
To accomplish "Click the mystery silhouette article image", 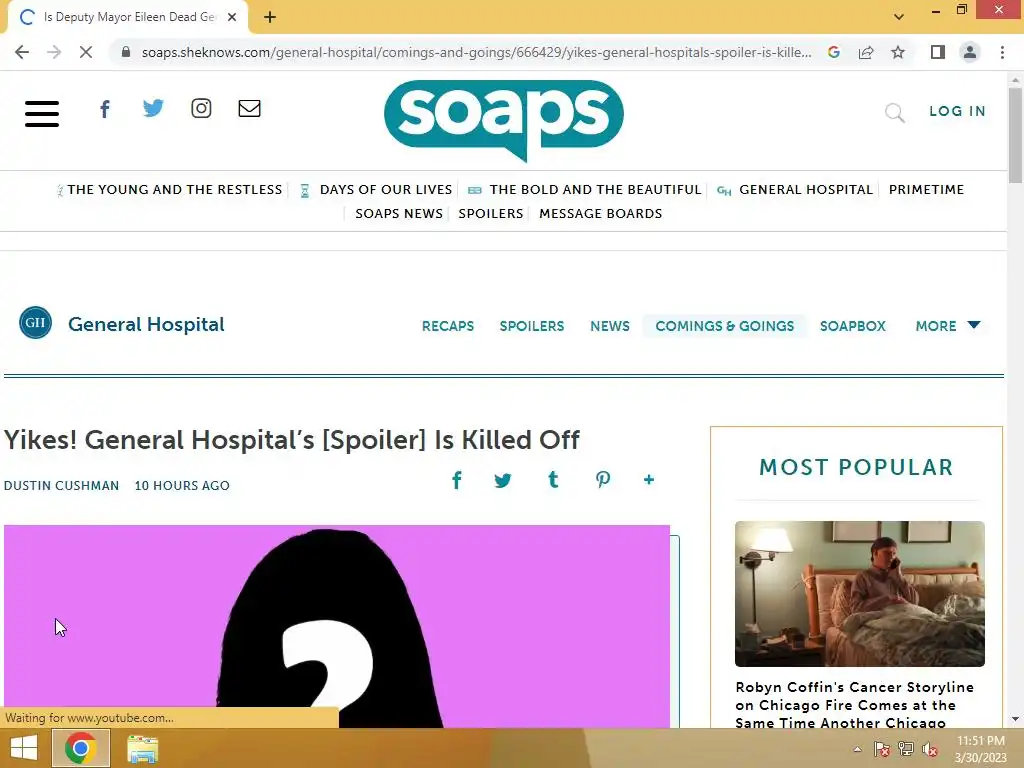I will click(337, 626).
